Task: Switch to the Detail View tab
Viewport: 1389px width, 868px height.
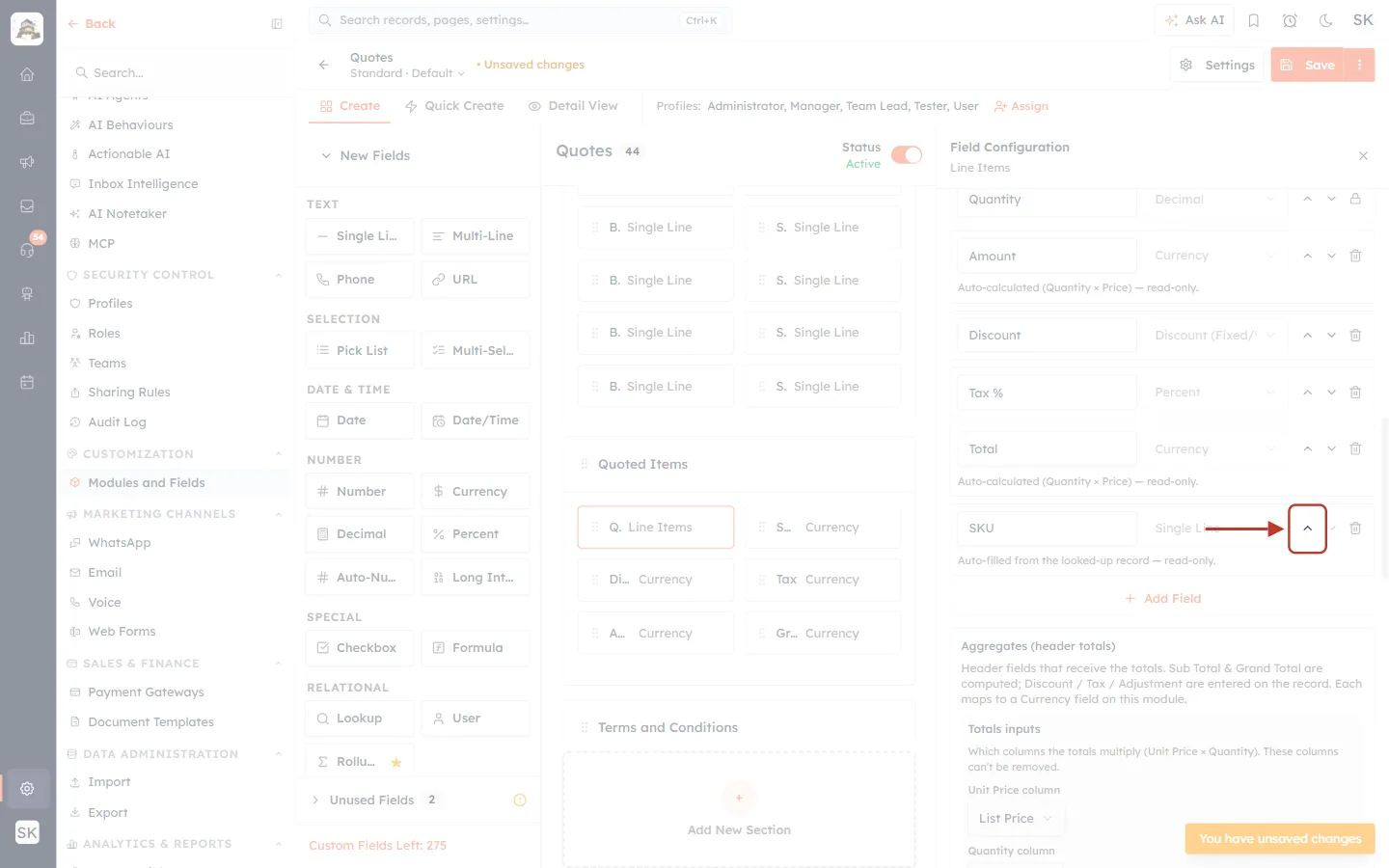Action: (x=573, y=106)
